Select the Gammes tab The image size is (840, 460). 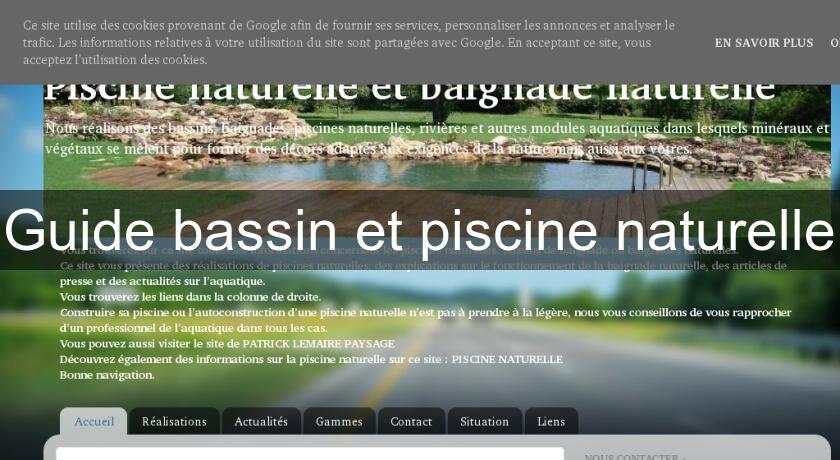tap(339, 421)
